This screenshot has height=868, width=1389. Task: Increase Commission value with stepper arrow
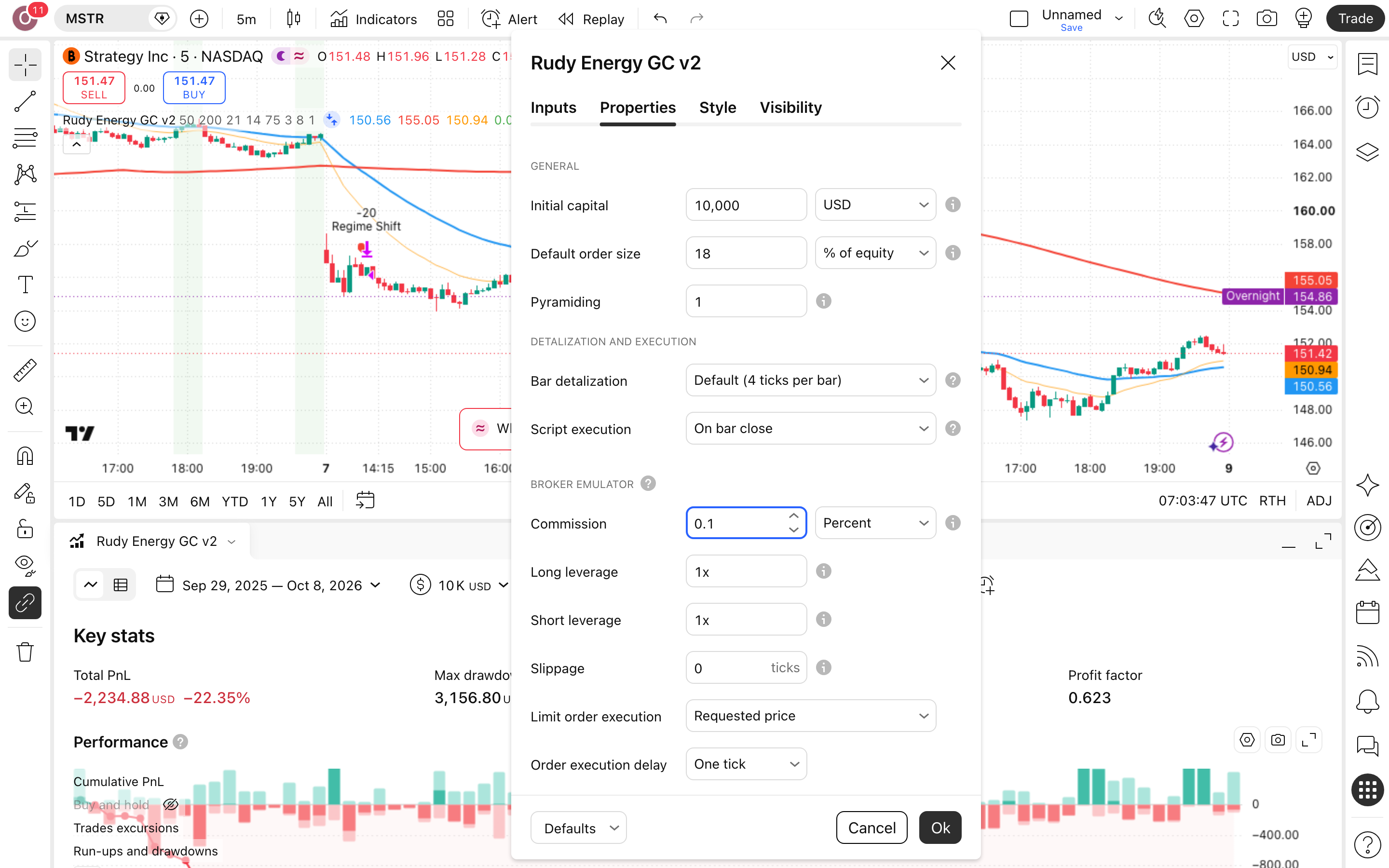794,515
